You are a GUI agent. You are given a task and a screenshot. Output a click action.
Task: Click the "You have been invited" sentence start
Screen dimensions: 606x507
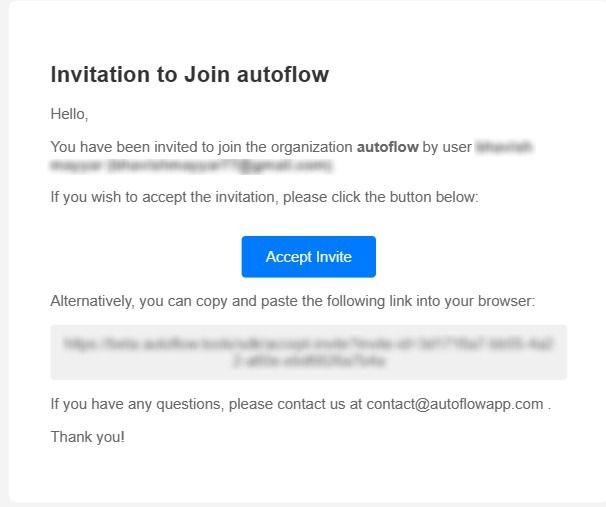coord(112,147)
